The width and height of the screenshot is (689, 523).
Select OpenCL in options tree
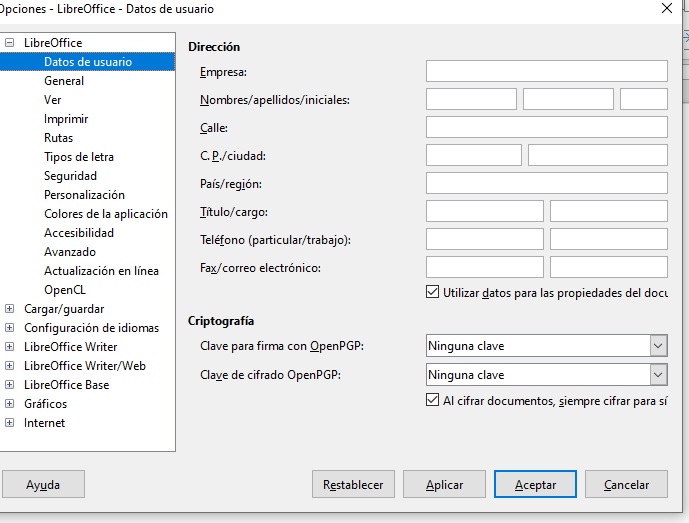(65, 290)
